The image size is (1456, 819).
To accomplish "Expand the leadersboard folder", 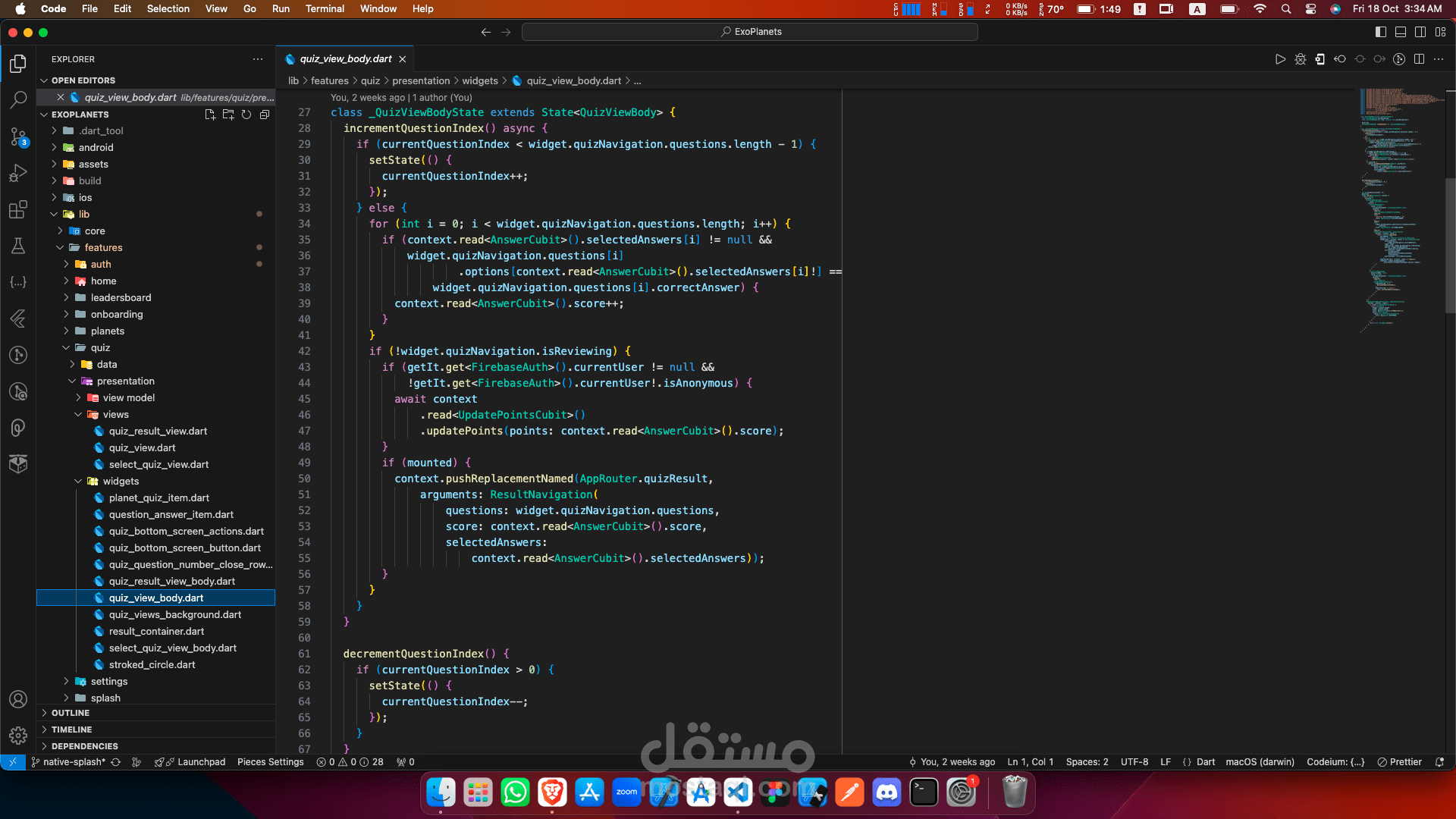I will click(121, 297).
